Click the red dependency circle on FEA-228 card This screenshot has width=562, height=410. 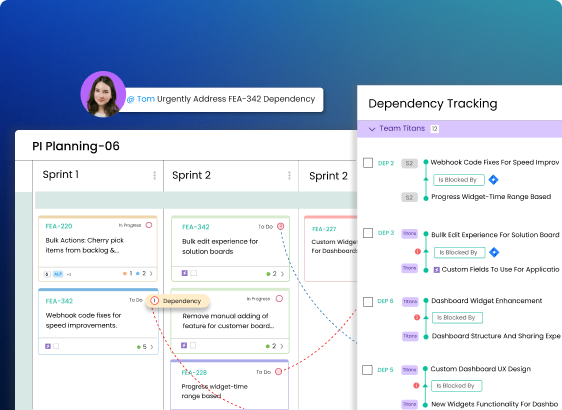pos(278,372)
